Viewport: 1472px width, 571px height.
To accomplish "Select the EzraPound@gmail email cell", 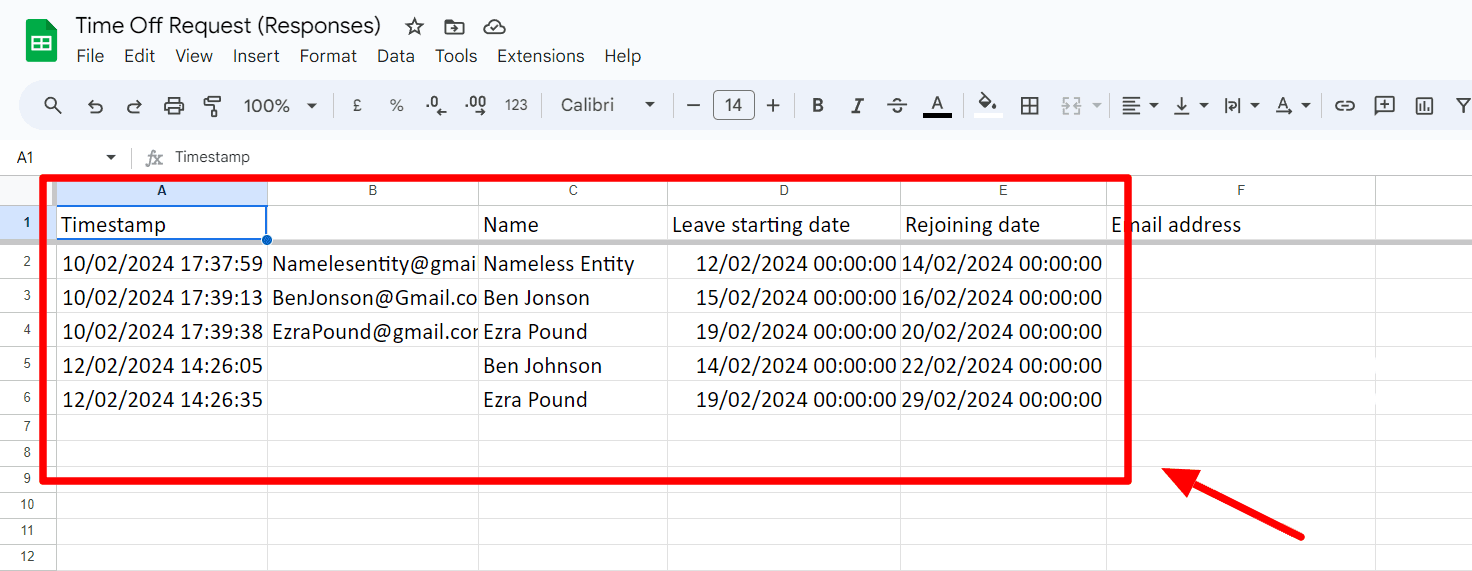I will click(x=373, y=331).
